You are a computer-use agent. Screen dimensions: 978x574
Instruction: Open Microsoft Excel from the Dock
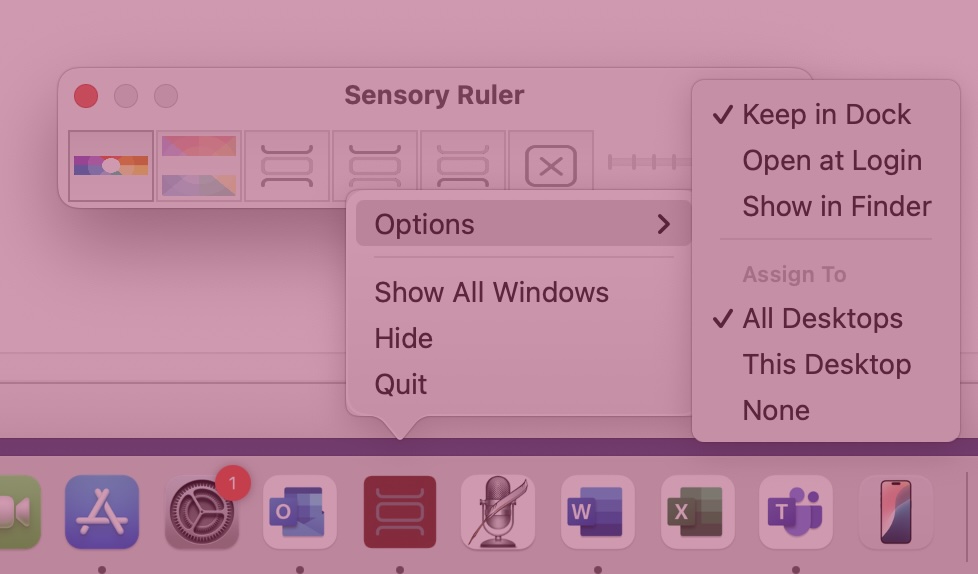pos(697,512)
